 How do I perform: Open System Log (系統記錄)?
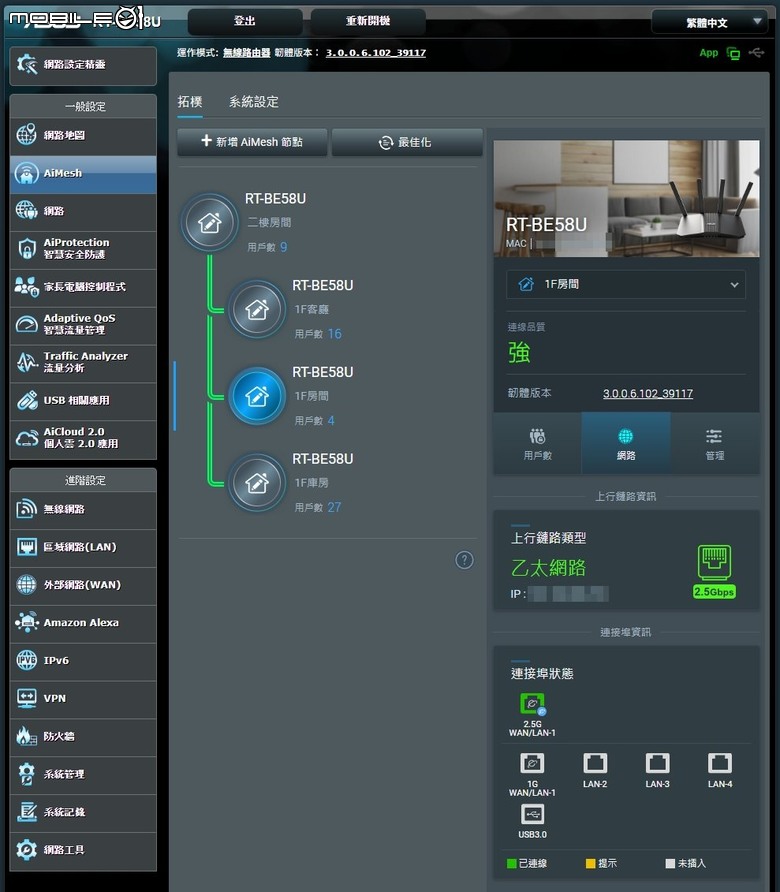coord(83,812)
